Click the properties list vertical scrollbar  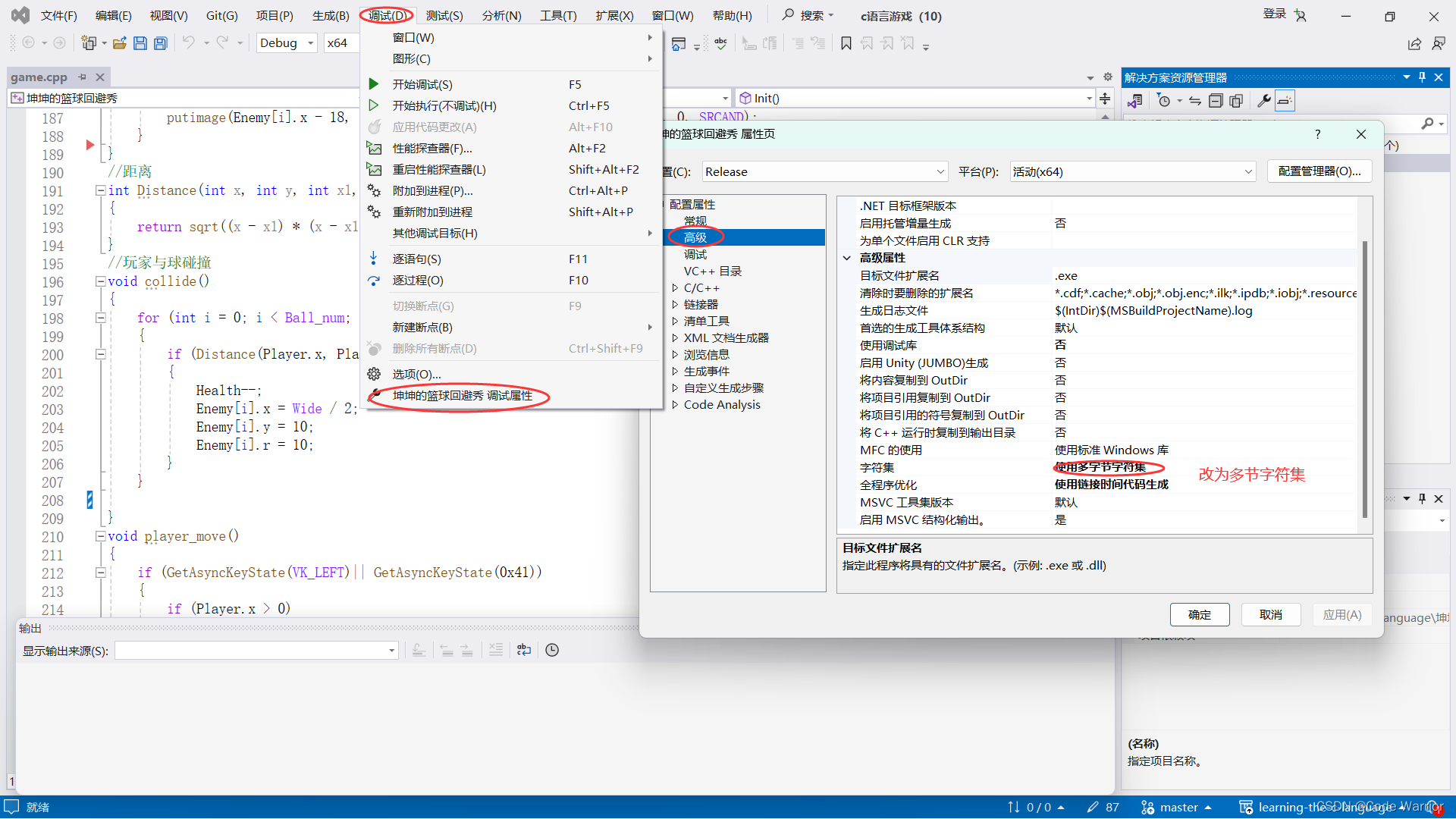pyautogui.click(x=1365, y=379)
